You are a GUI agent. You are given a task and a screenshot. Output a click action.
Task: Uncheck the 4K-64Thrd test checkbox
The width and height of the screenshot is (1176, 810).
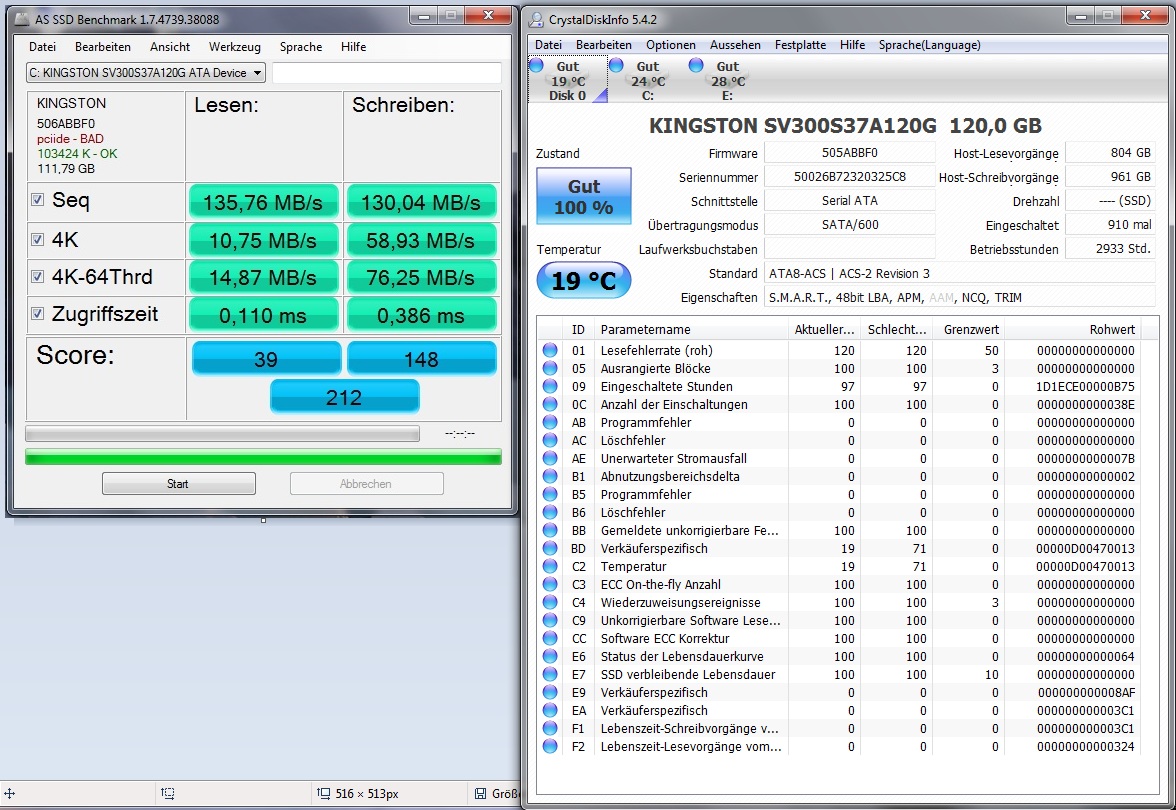pos(38,276)
